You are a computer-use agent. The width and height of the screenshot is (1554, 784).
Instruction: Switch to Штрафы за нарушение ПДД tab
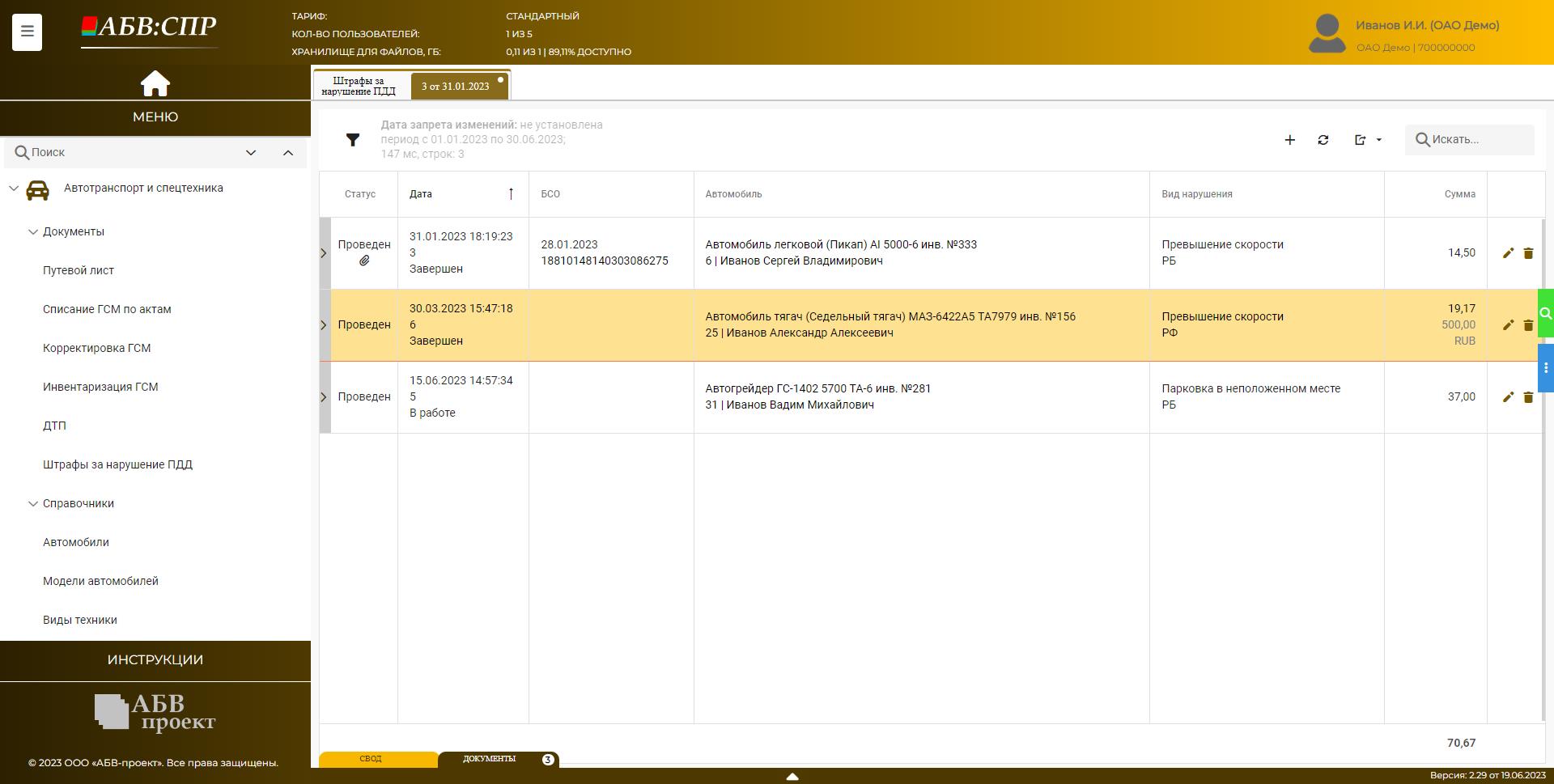(359, 86)
